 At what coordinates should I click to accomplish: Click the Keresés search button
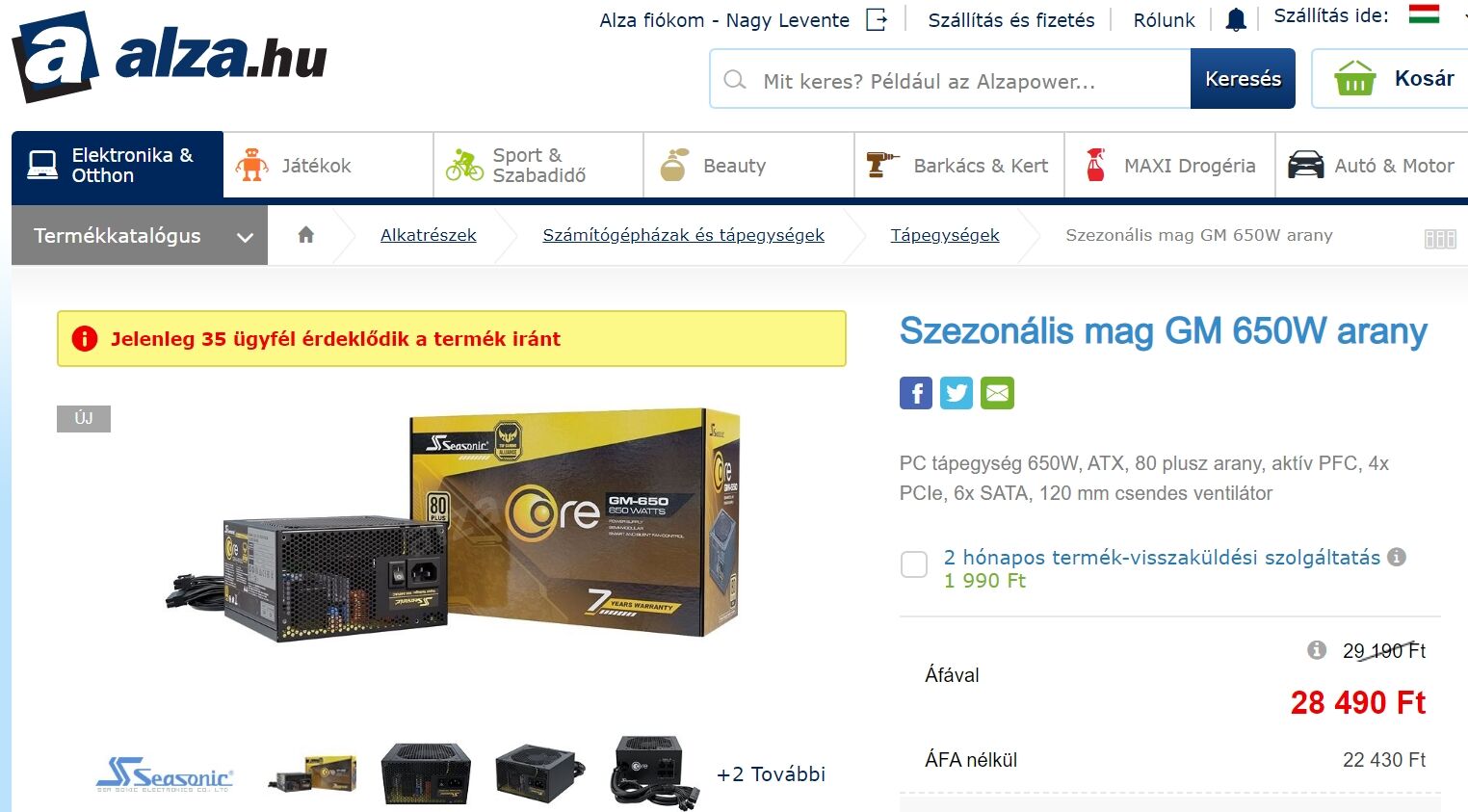(1243, 79)
